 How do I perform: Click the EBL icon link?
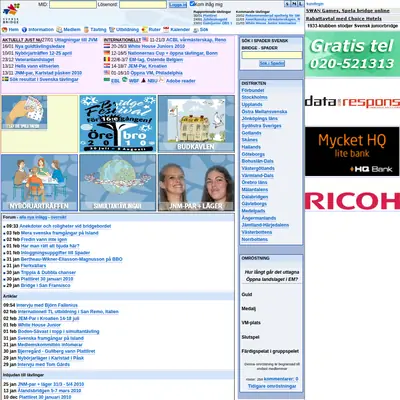[x=107, y=80]
